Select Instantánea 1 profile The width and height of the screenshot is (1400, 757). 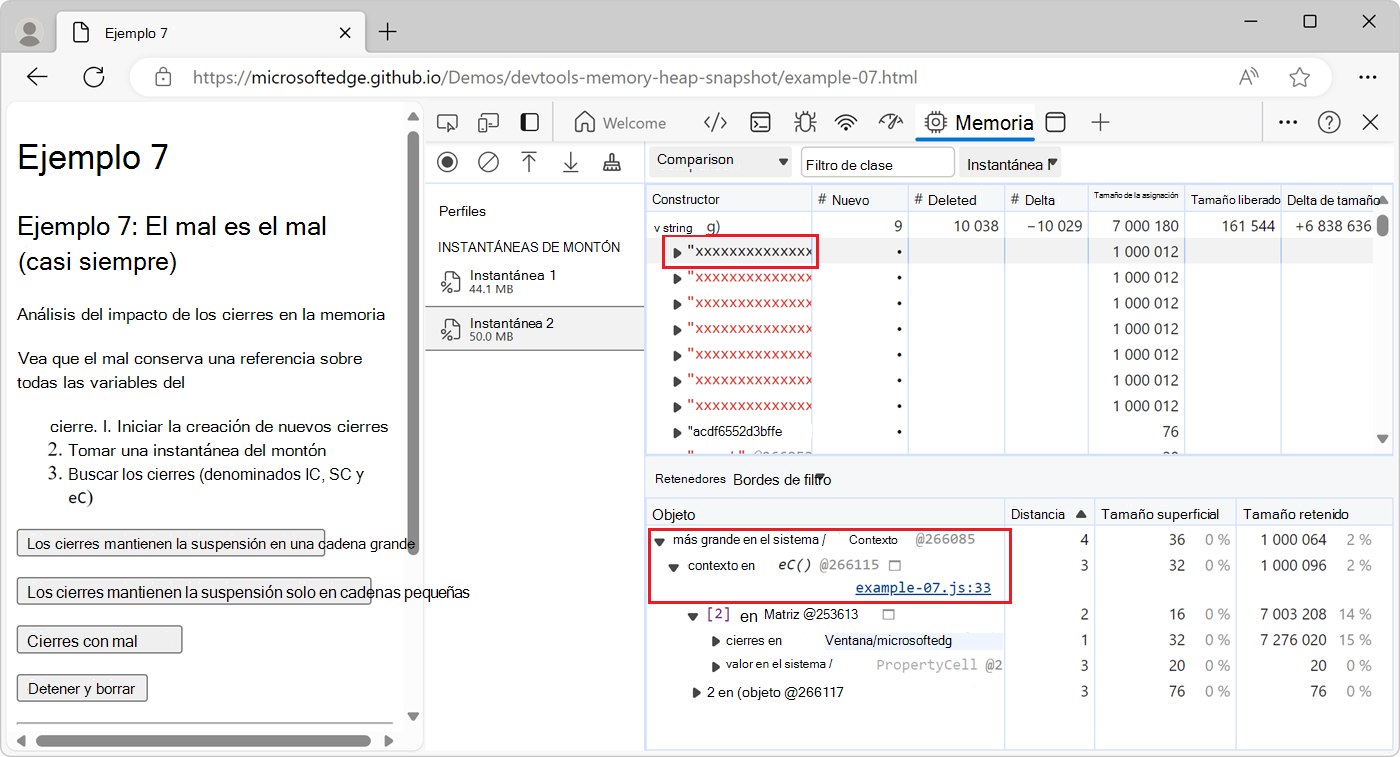pyautogui.click(x=535, y=281)
